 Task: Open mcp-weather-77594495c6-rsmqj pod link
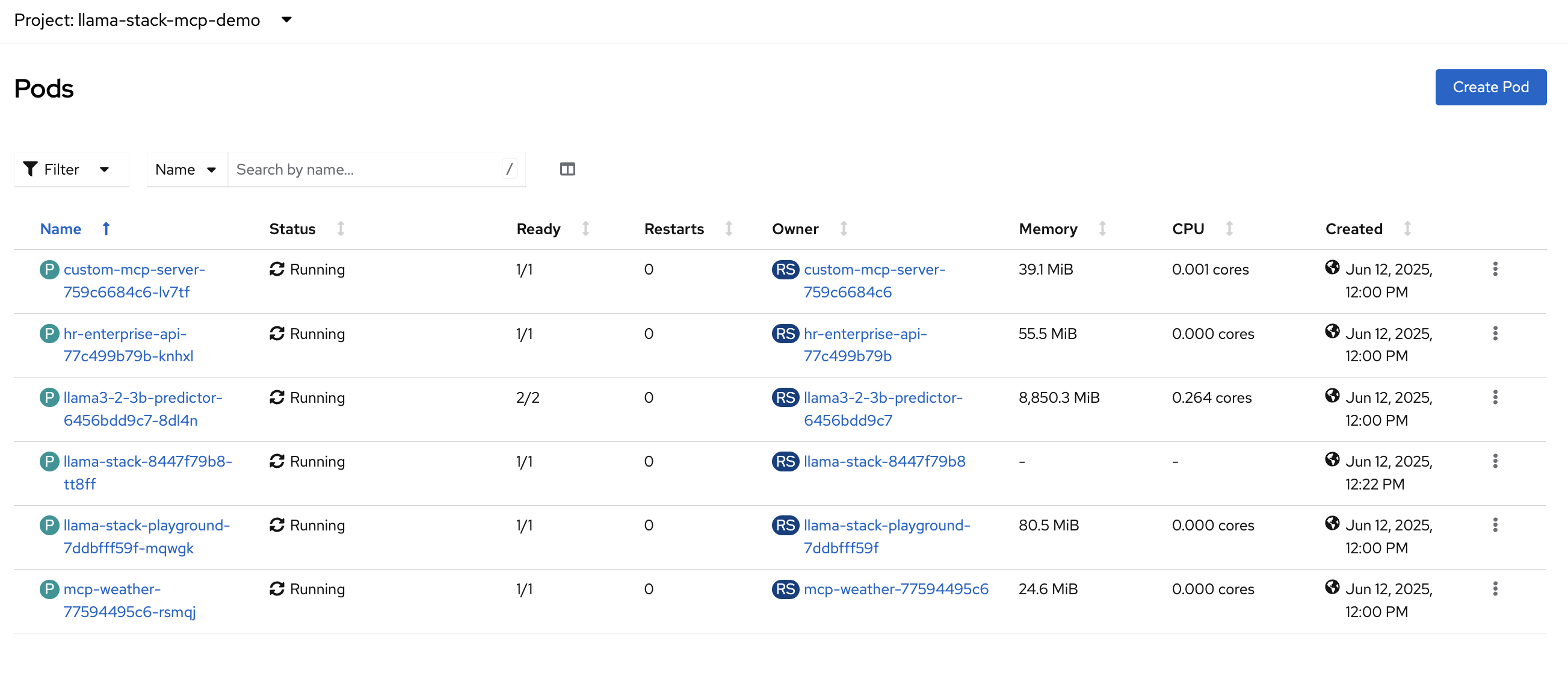pos(129,600)
